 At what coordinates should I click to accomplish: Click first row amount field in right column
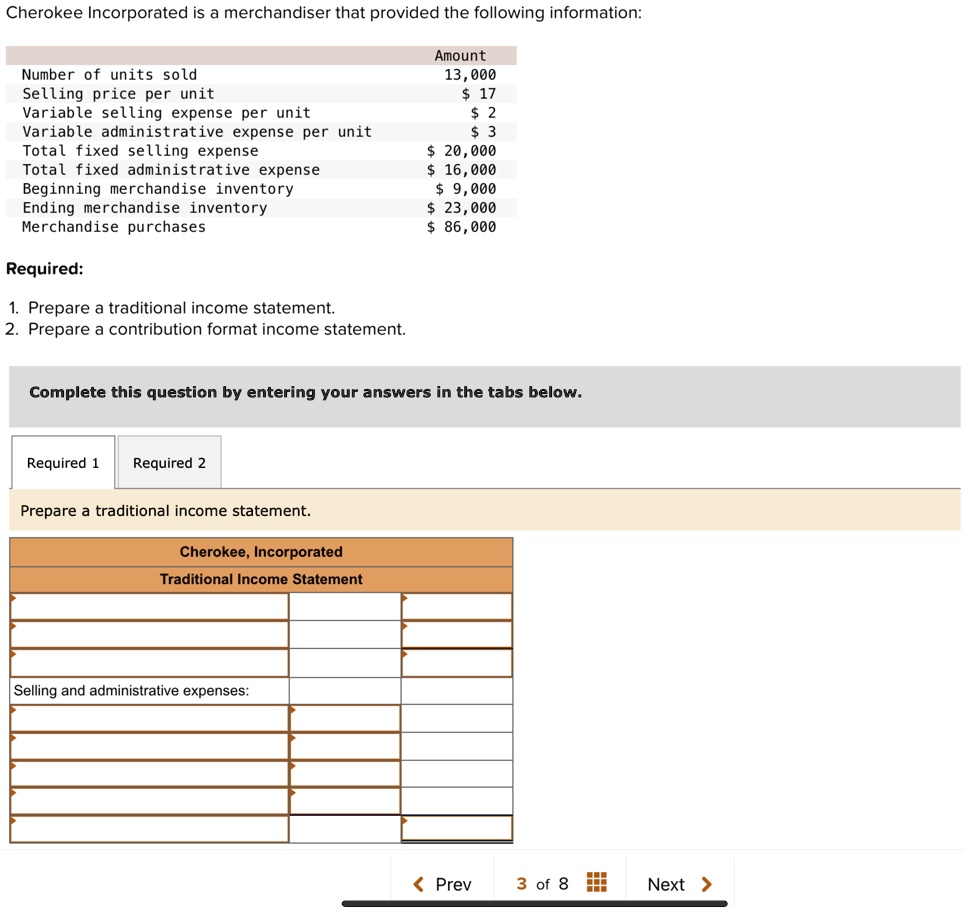457,606
